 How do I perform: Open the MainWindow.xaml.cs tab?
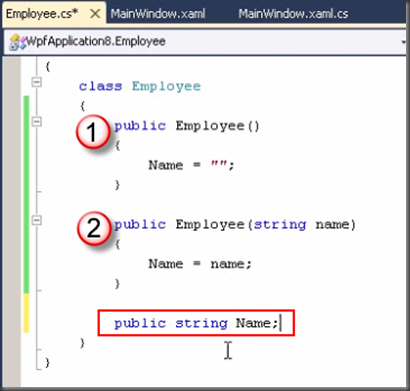(293, 14)
